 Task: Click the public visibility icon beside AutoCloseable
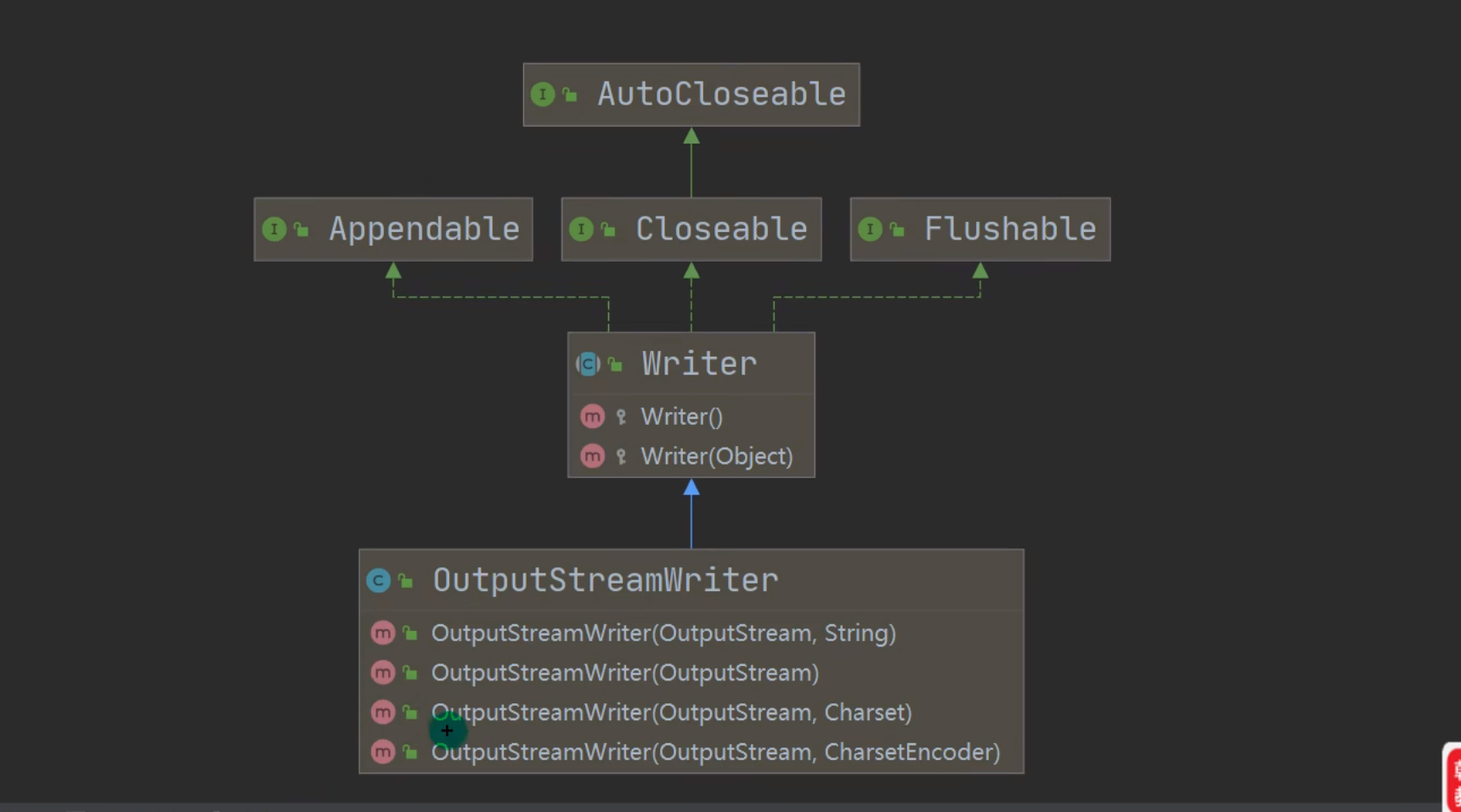[x=570, y=94]
